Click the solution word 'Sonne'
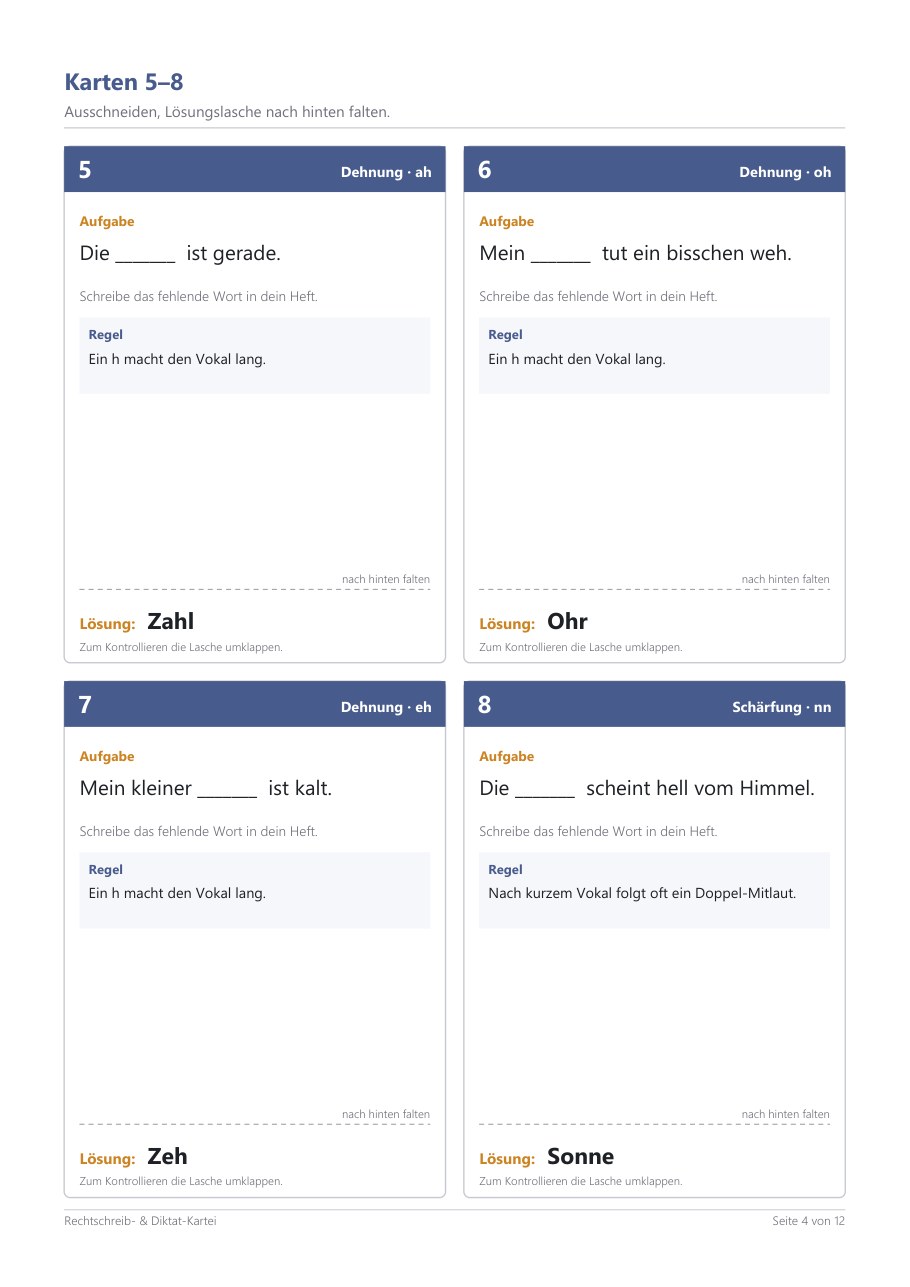Viewport: 910px width, 1287px height. pyautogui.click(x=581, y=1156)
